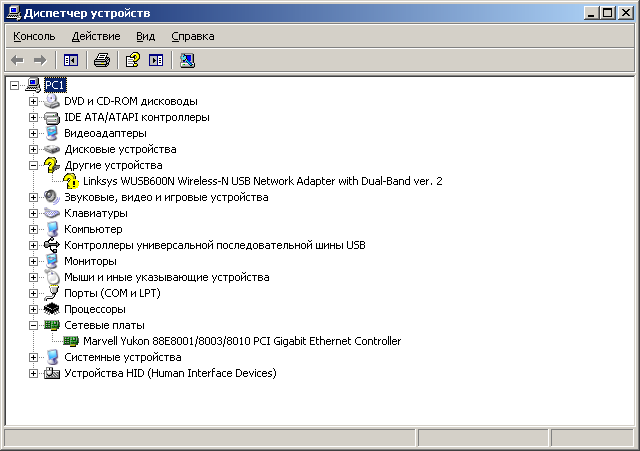Click the Компьютер category icon
This screenshot has width=640, height=451.
pyautogui.click(x=52, y=229)
